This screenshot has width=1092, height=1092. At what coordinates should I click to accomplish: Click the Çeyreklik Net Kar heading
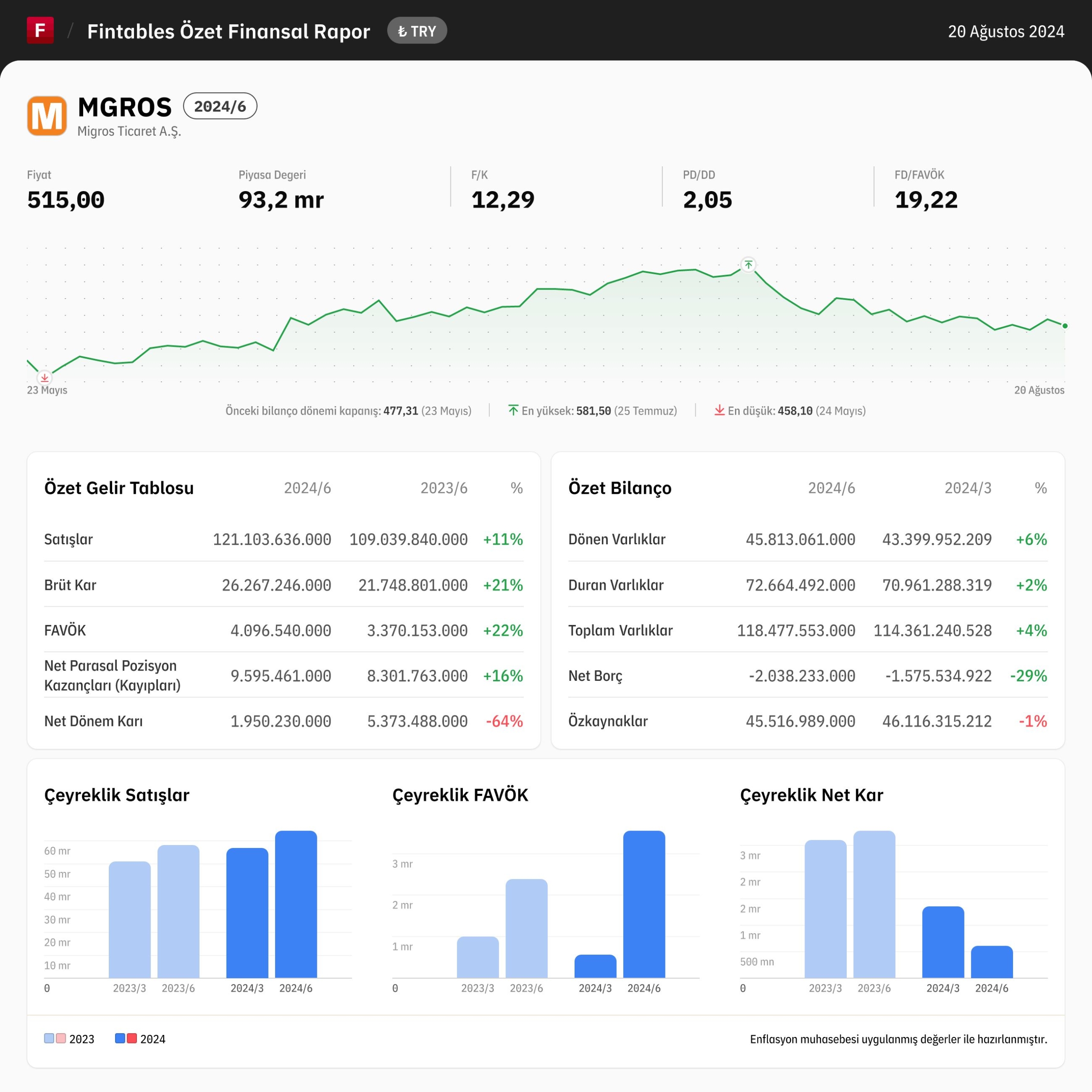tap(811, 795)
